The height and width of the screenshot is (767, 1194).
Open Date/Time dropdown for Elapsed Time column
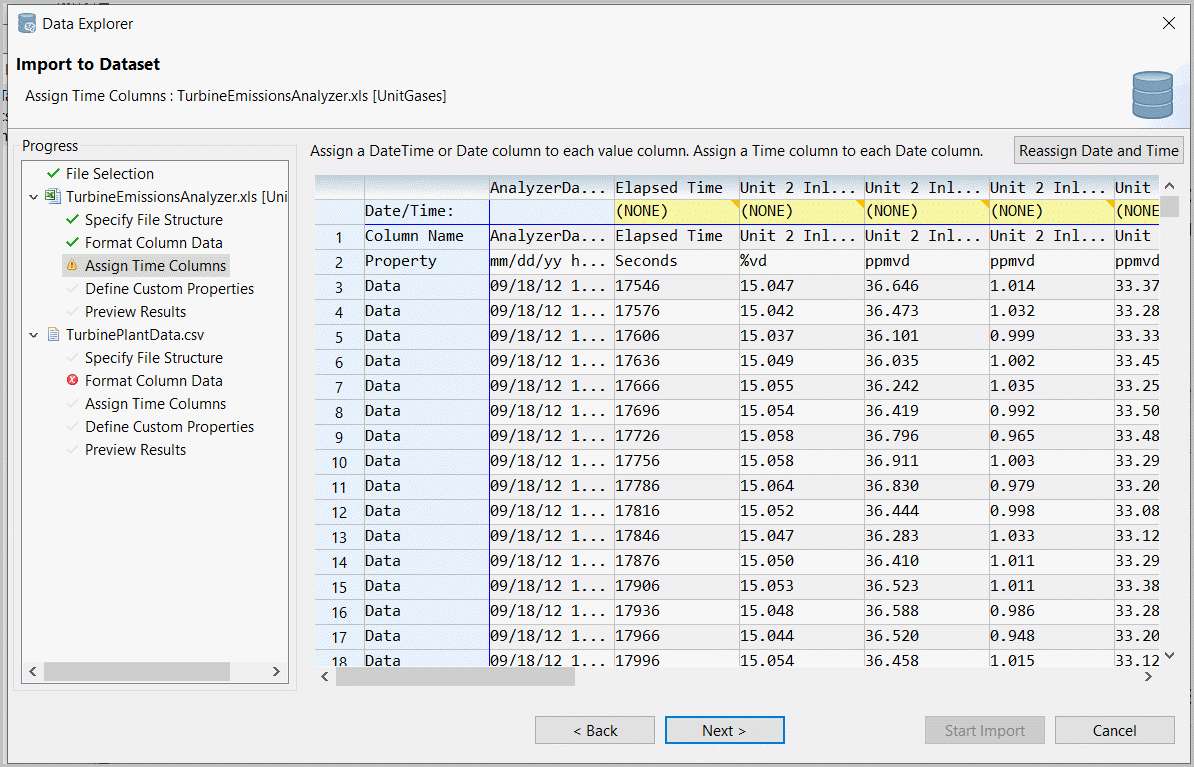(x=675, y=211)
